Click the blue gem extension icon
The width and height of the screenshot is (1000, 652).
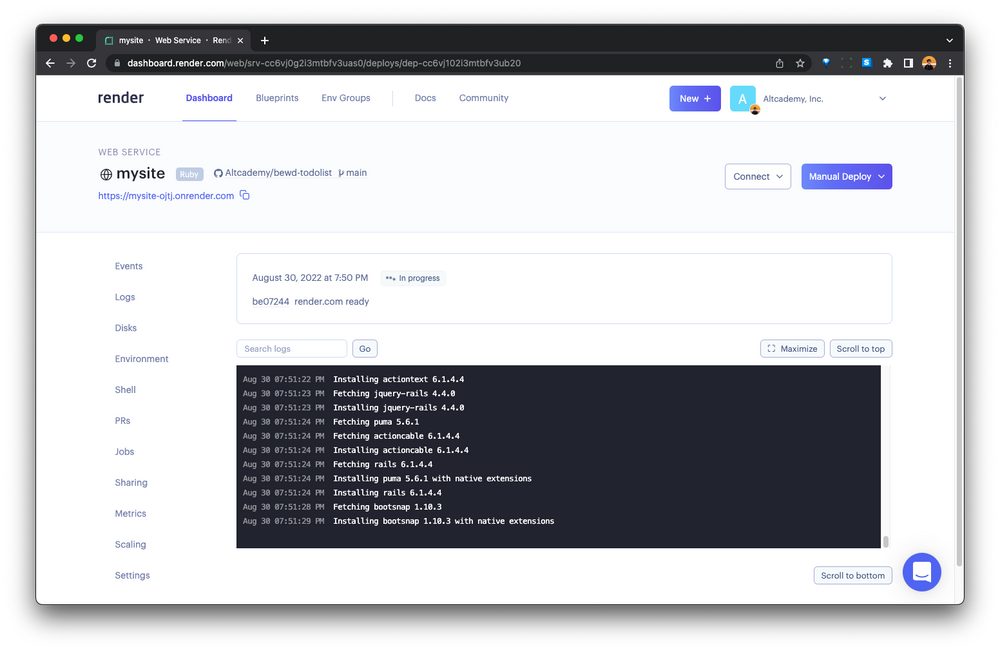(x=826, y=63)
